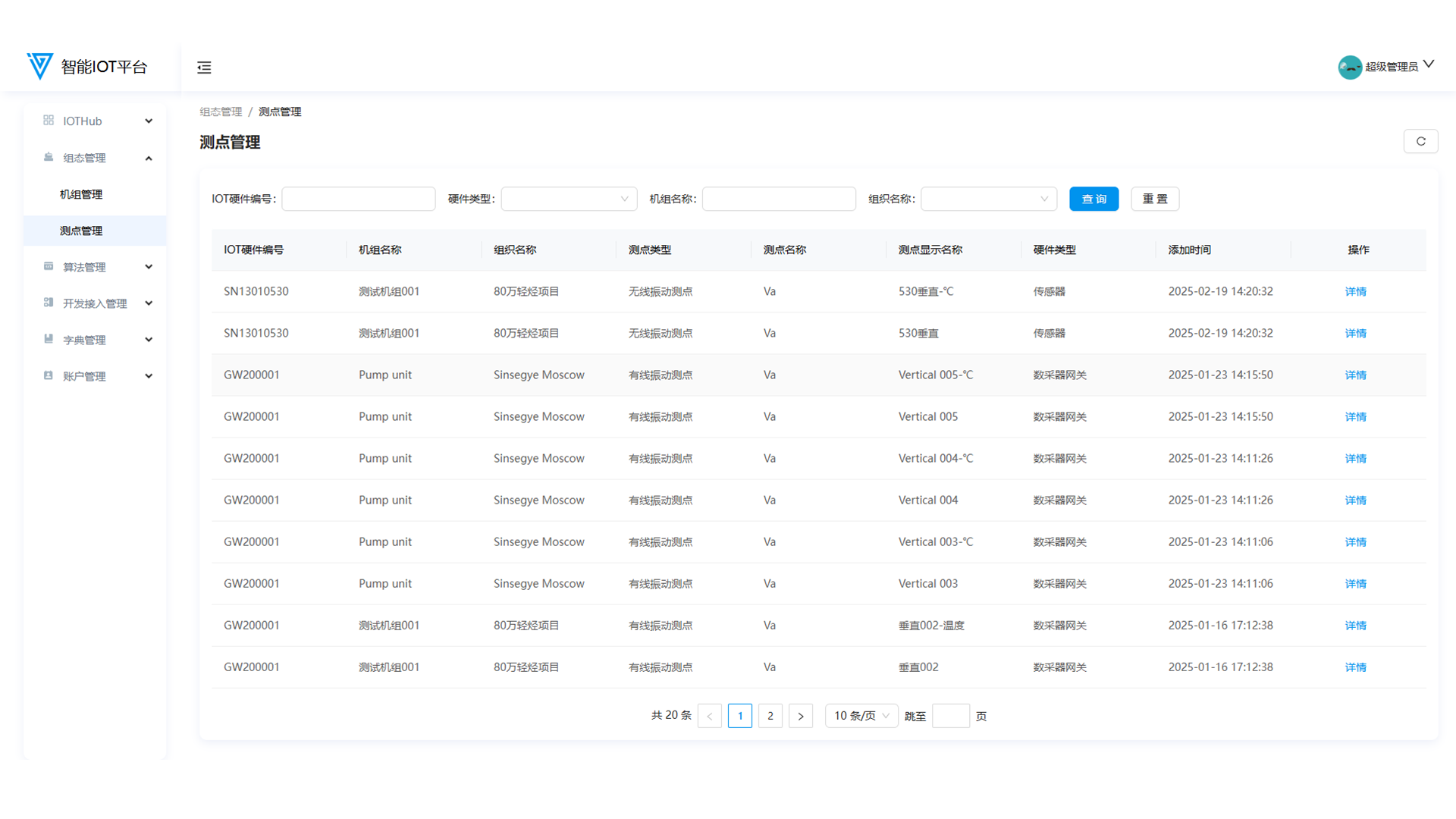Collapse the 组态管理 menu chevron
The width and height of the screenshot is (1456, 819).
[x=149, y=158]
